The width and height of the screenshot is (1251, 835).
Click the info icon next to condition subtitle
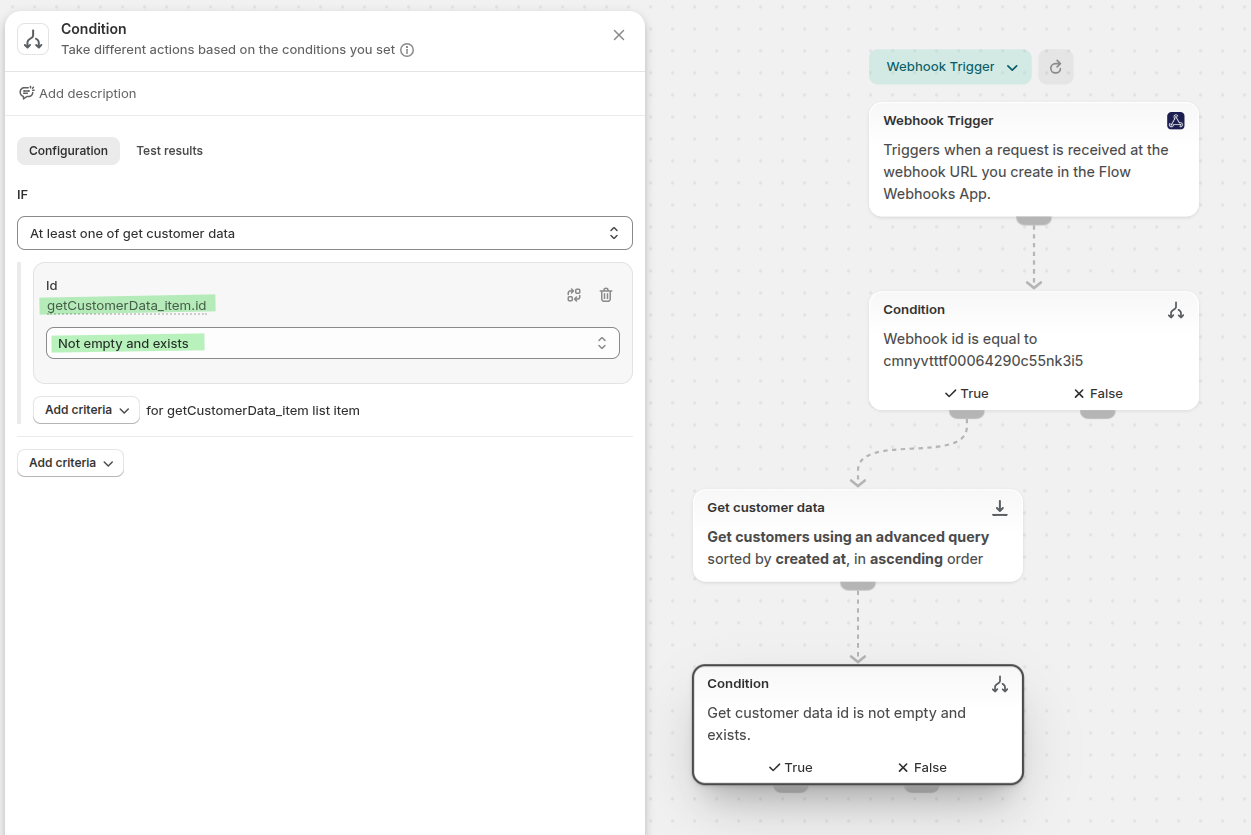[407, 50]
